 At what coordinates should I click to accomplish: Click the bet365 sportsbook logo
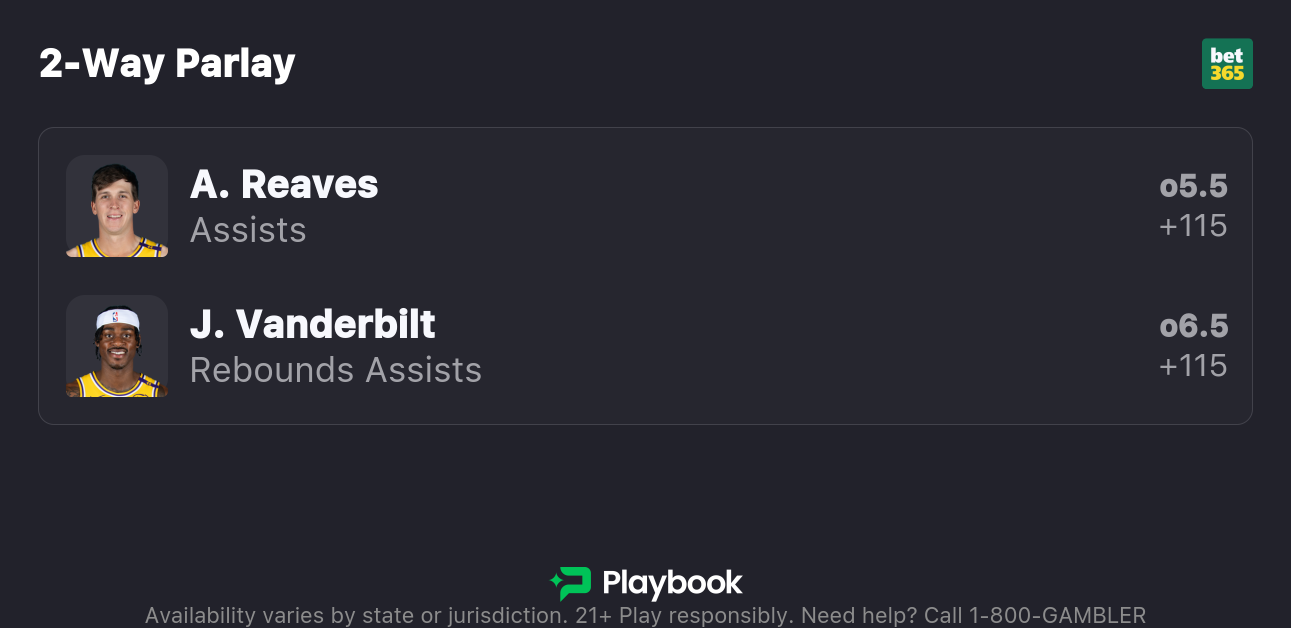(1227, 64)
